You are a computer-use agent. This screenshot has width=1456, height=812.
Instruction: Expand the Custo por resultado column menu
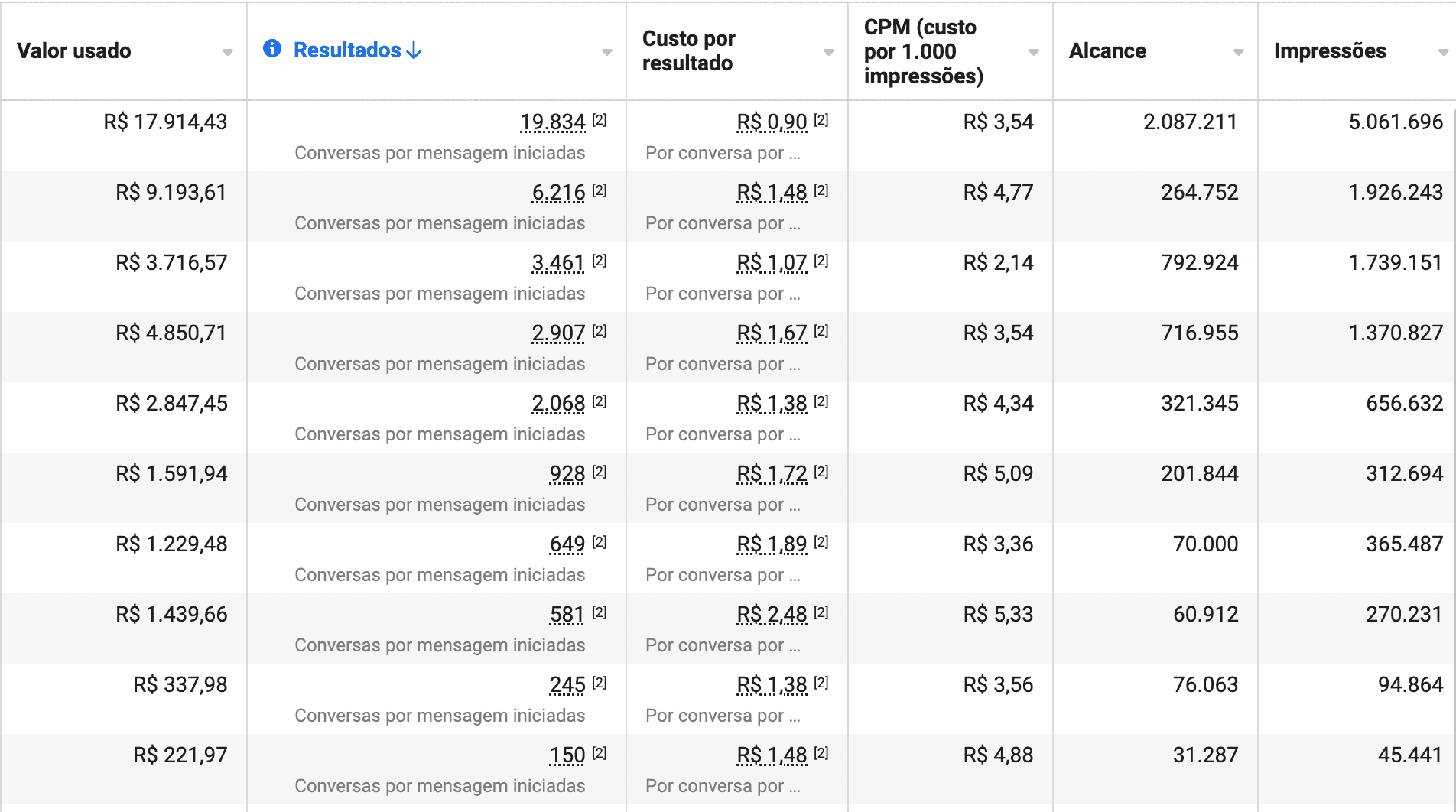tap(828, 52)
